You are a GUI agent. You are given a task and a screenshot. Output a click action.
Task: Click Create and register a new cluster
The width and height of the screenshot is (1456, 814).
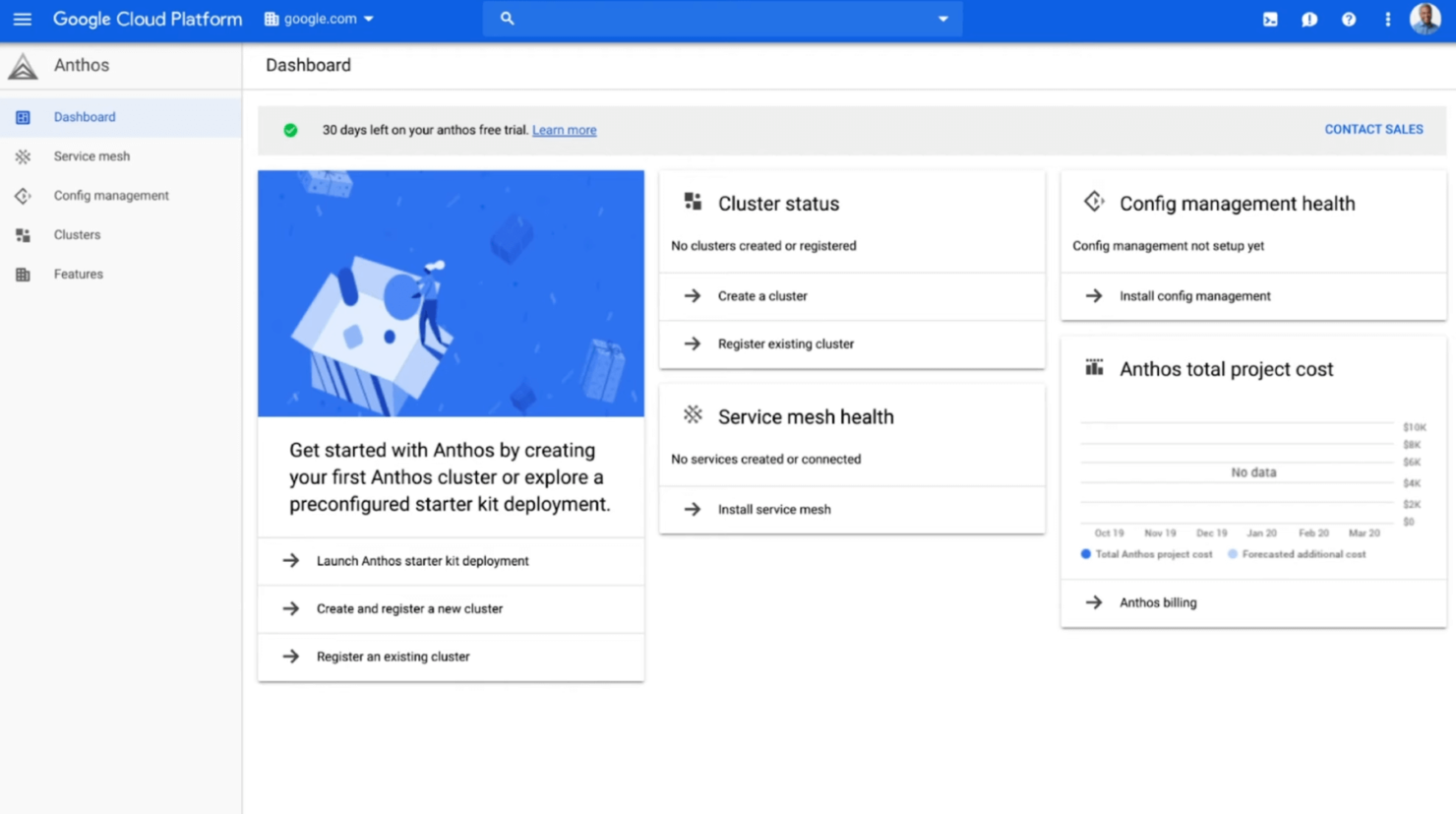(x=410, y=608)
